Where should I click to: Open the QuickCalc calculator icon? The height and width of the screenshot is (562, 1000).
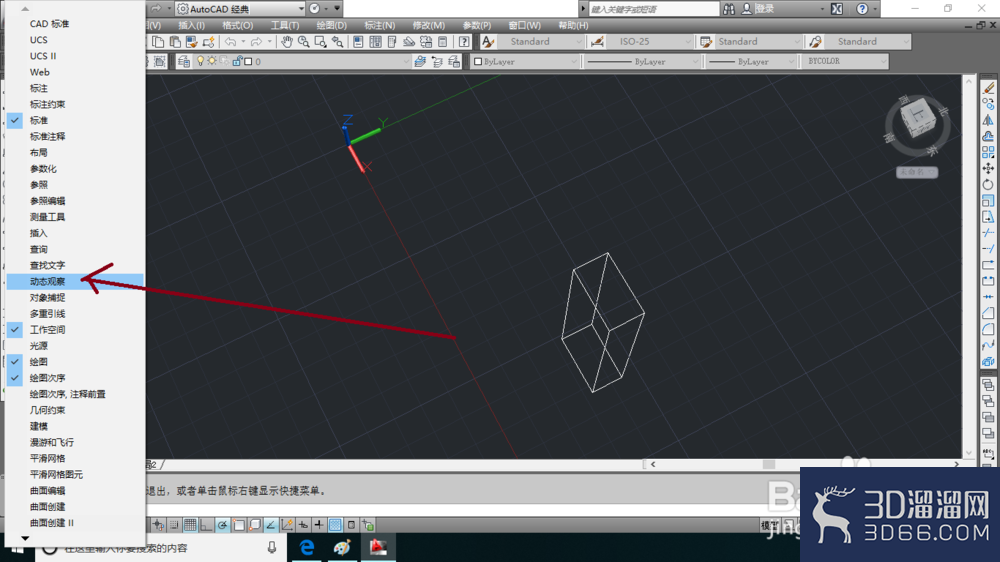tap(442, 42)
